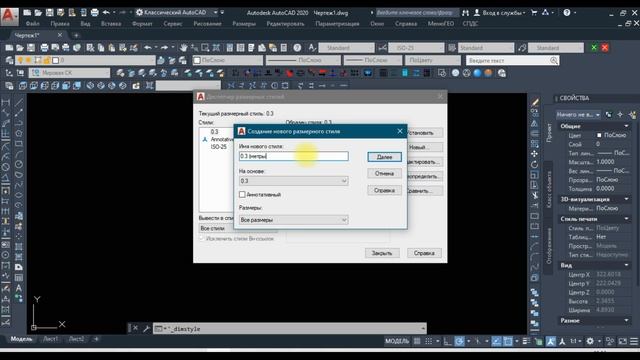The height and width of the screenshot is (360, 640).
Task: Click the Workspace switching gear icon
Action: (x=590, y=341)
